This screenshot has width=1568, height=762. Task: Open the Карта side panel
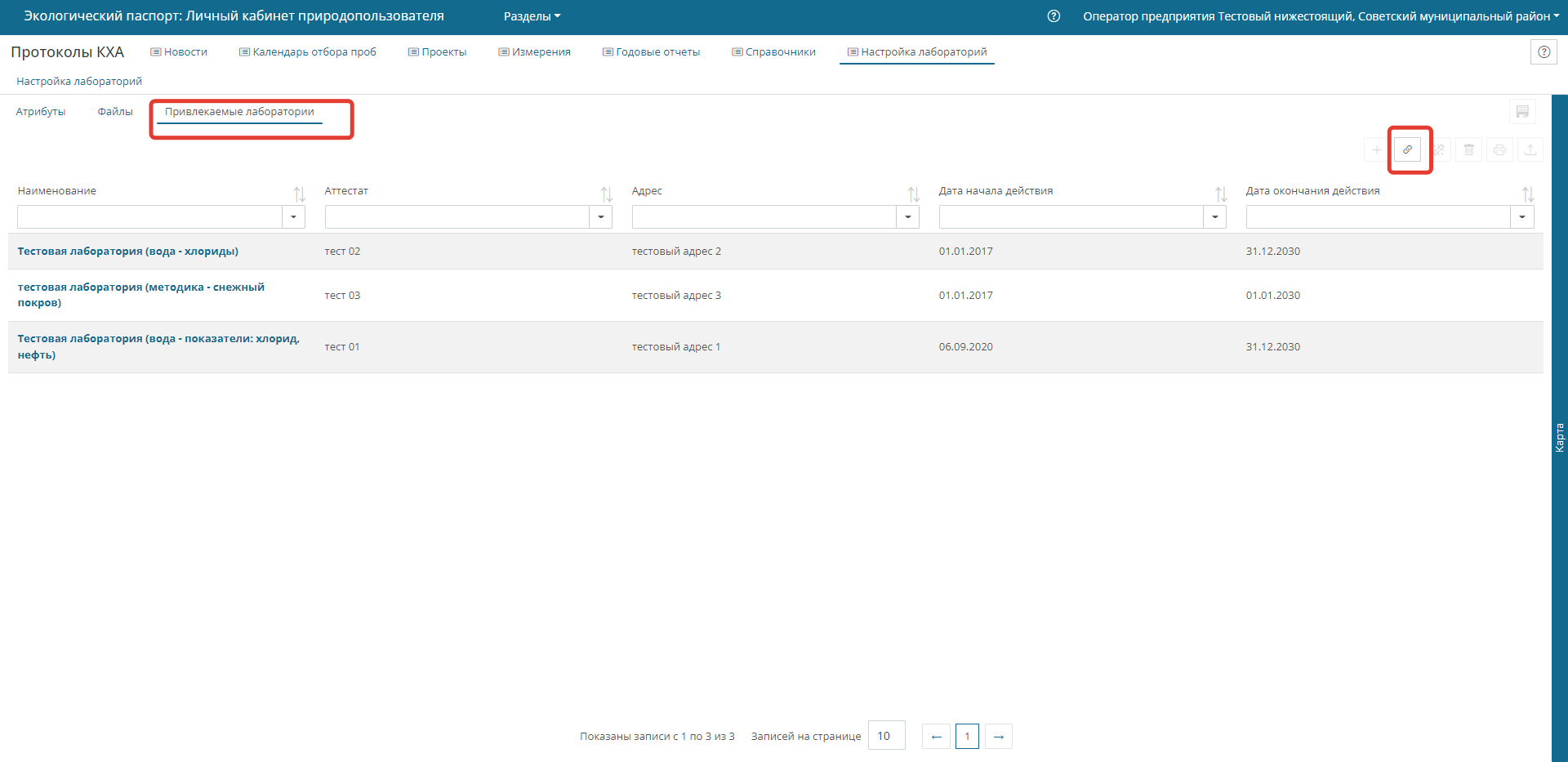click(1559, 438)
